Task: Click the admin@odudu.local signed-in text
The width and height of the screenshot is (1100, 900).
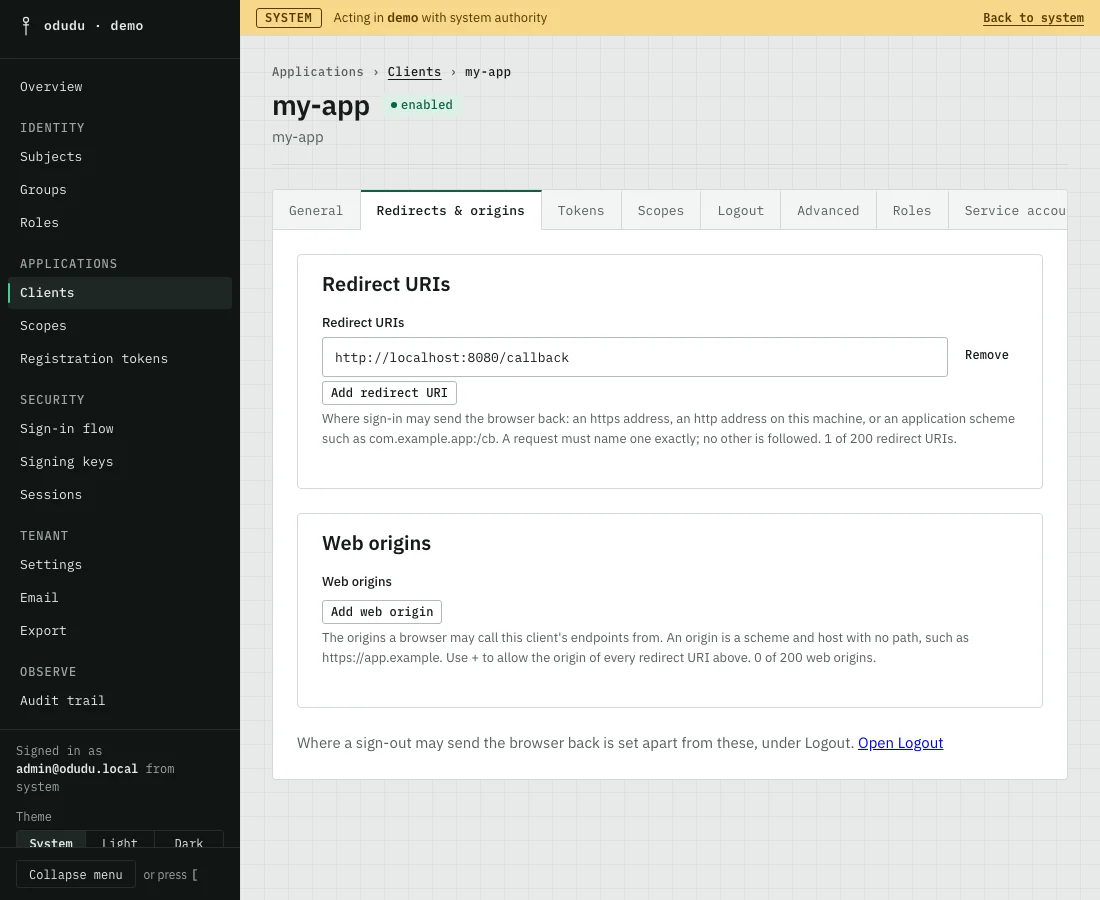Action: coord(77,769)
